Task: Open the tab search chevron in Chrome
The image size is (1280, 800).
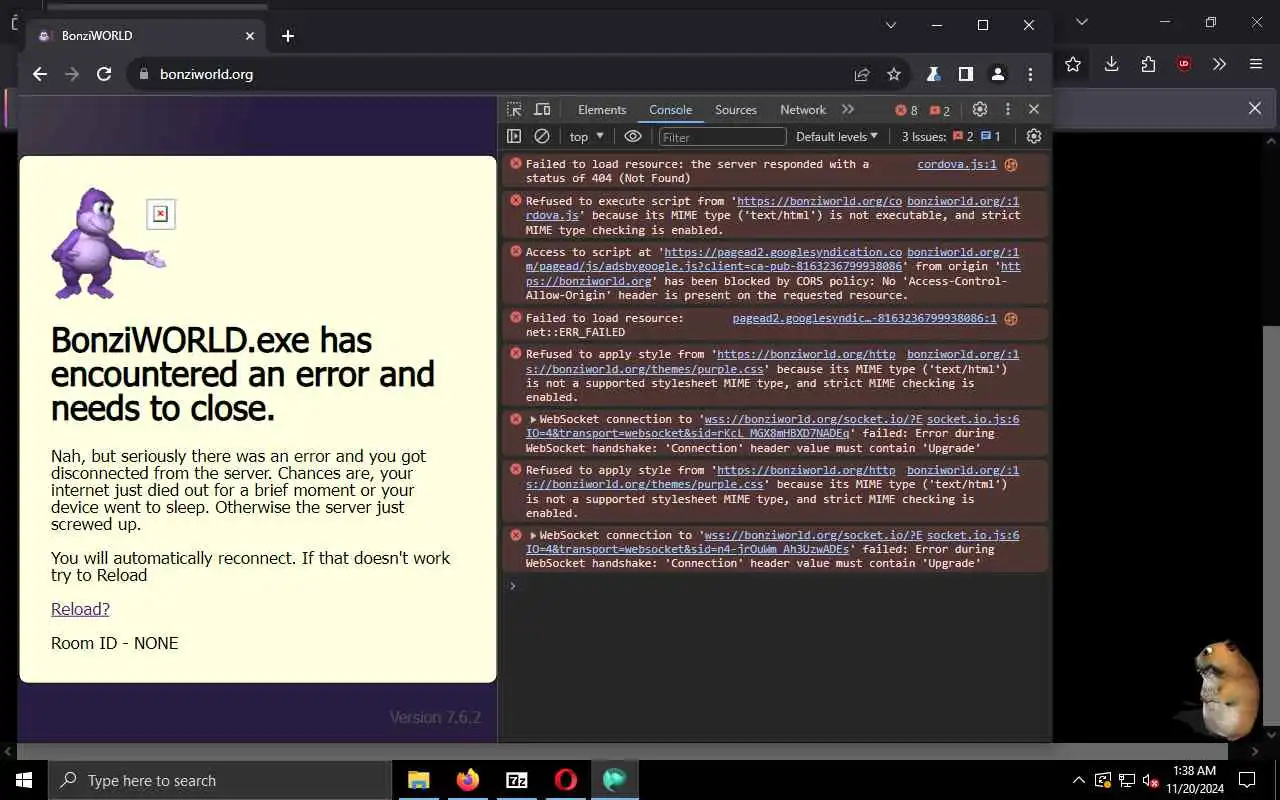Action: (891, 25)
